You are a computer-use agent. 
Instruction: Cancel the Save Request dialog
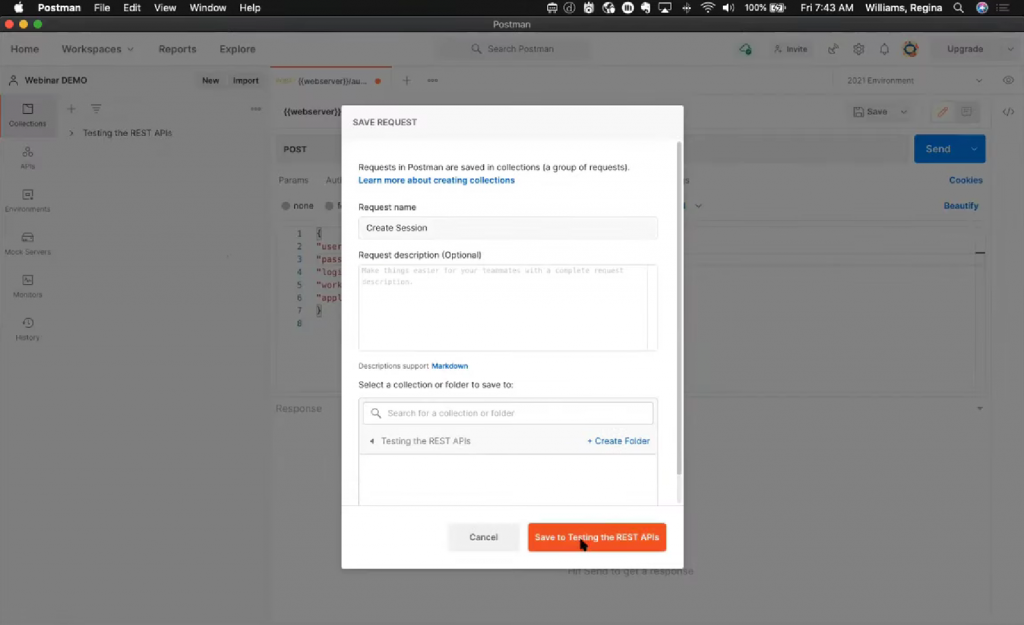tap(483, 537)
